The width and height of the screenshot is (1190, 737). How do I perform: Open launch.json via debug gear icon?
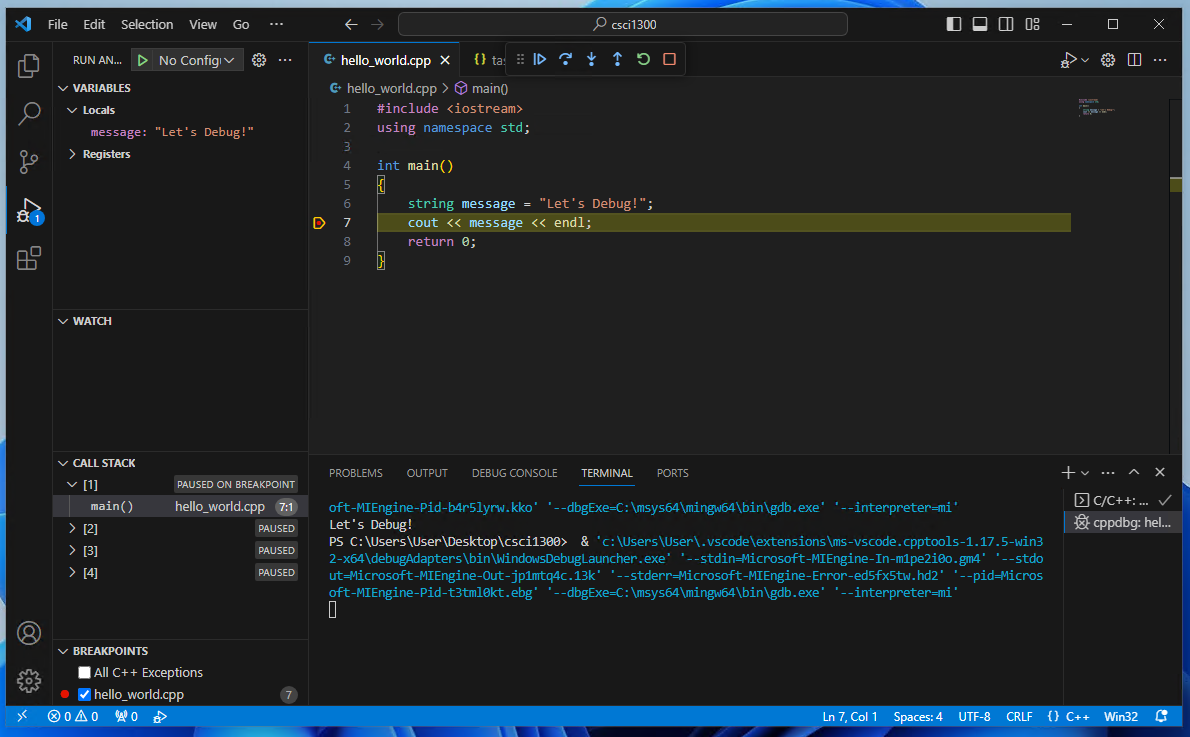(259, 60)
